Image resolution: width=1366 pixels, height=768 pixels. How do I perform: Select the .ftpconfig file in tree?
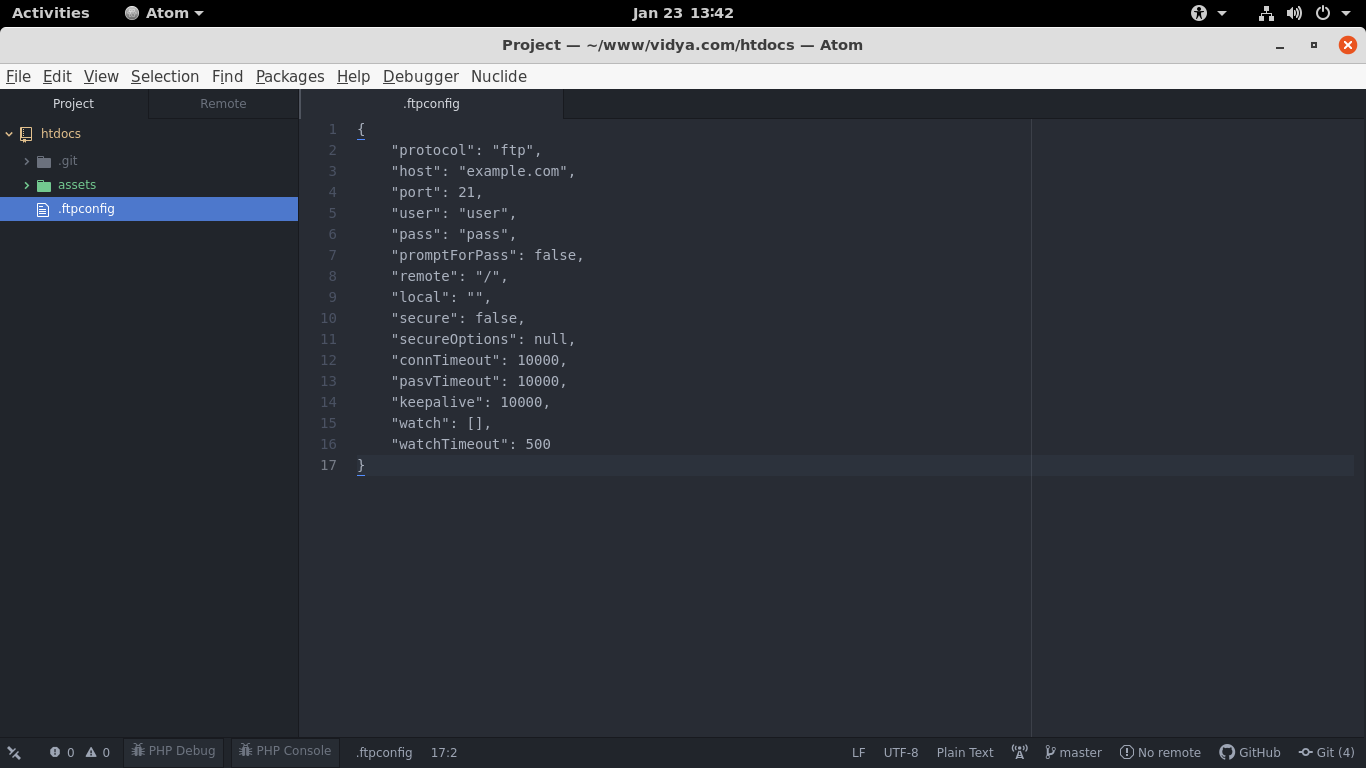[x=149, y=209]
